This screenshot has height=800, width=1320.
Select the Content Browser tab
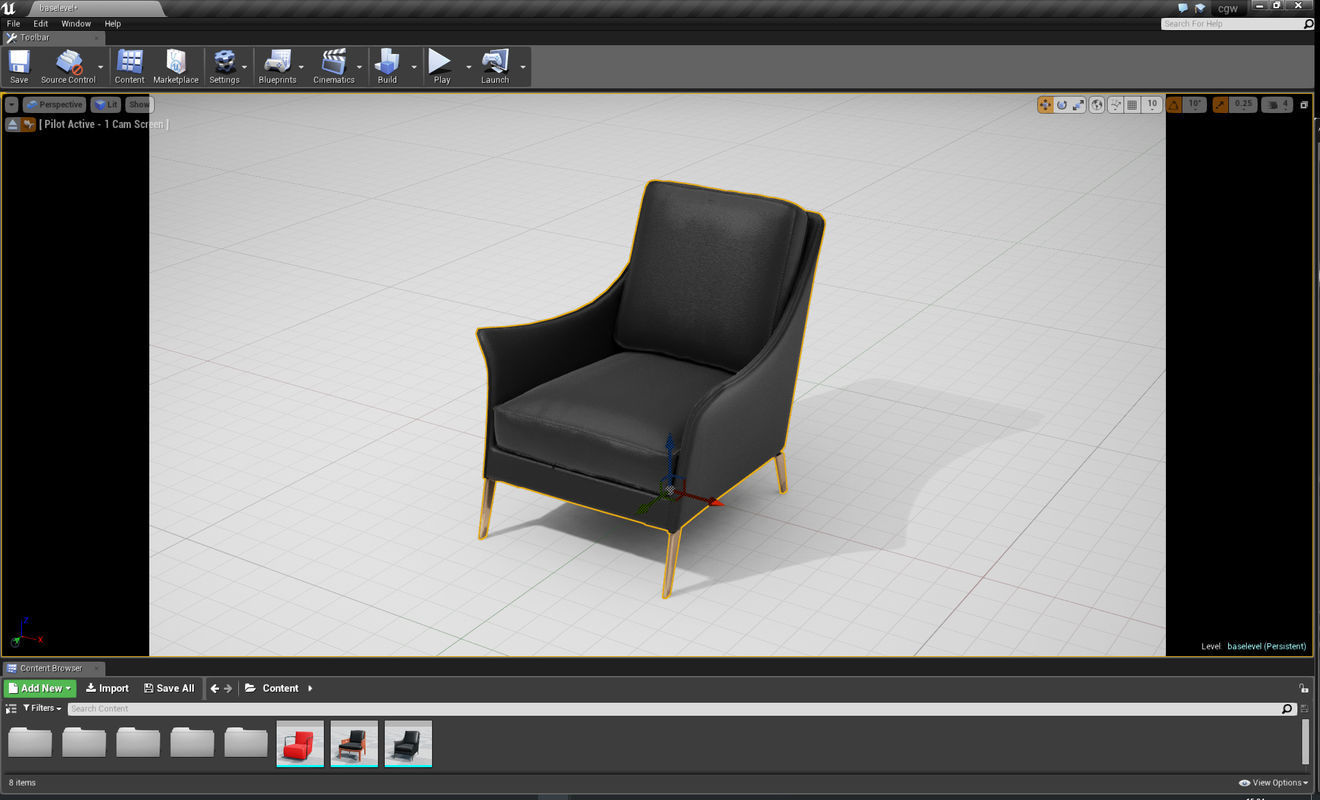pos(52,668)
